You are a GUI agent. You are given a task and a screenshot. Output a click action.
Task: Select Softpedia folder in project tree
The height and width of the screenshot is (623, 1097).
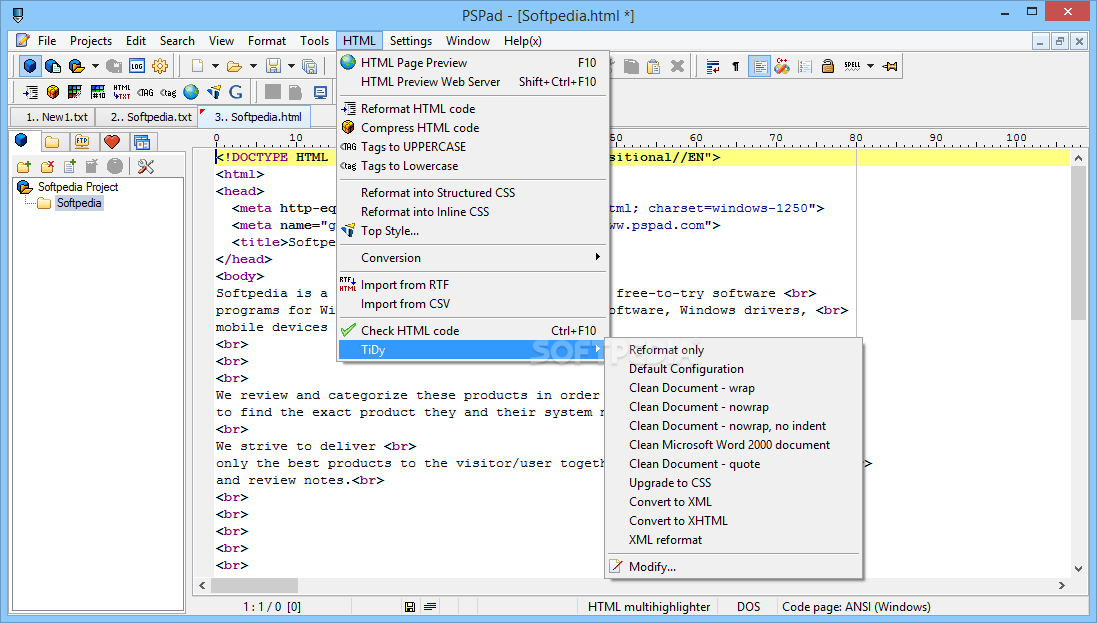pos(79,203)
